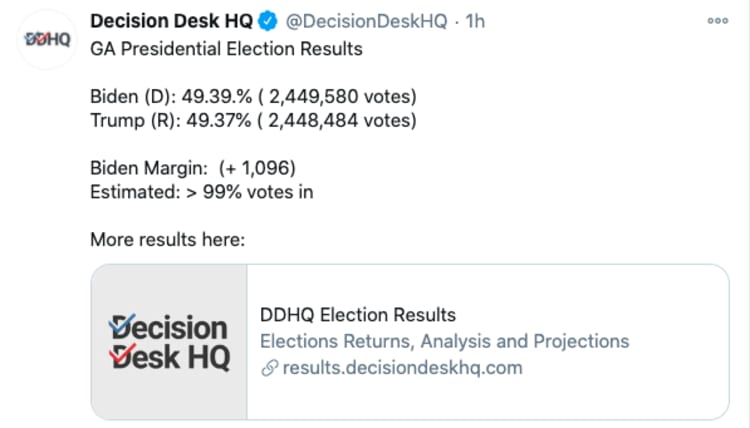
Task: Open the results.decisiondeskhq.com link
Action: coord(402,368)
